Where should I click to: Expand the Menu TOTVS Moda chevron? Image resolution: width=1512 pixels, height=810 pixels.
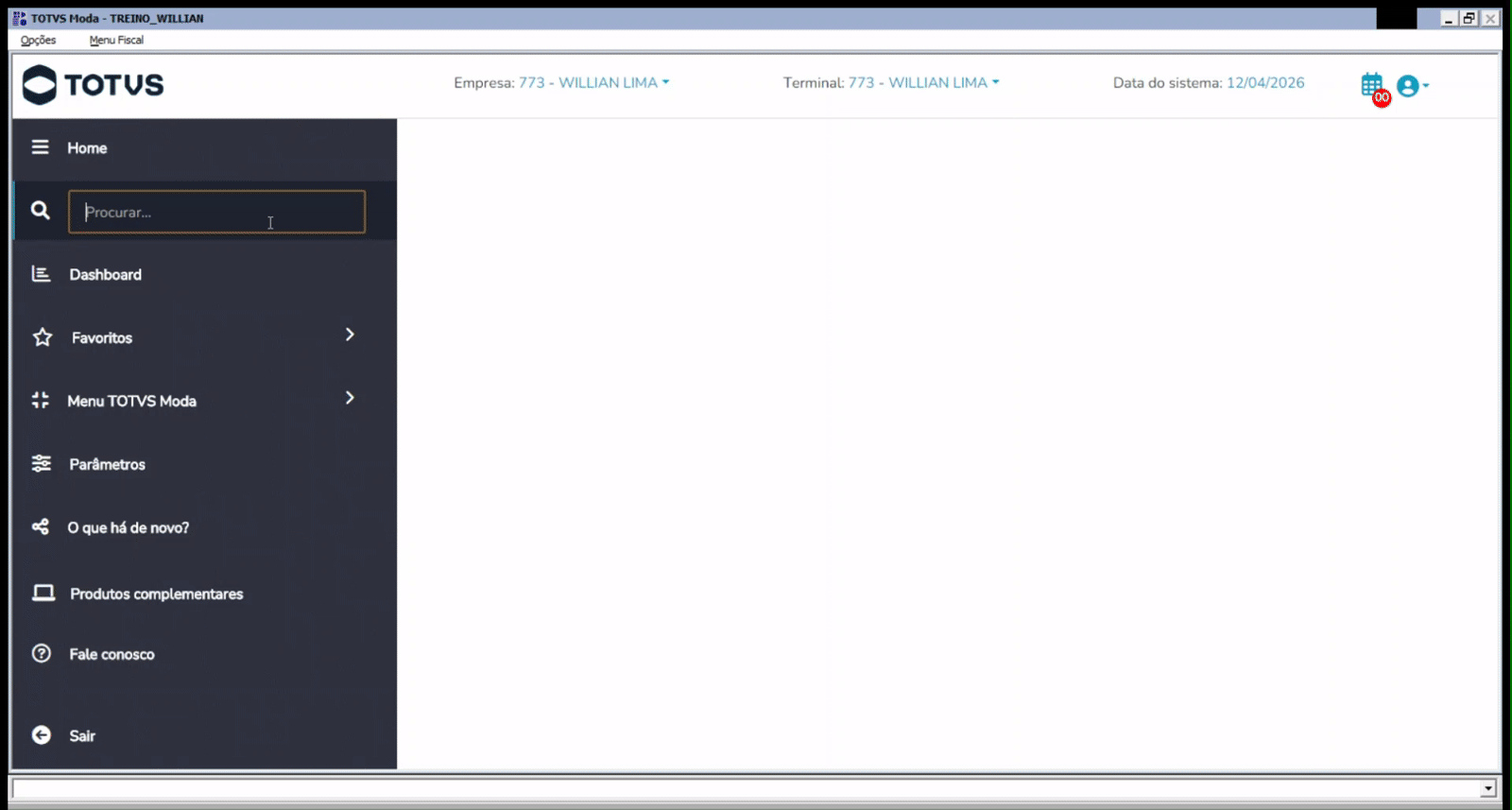(x=350, y=398)
